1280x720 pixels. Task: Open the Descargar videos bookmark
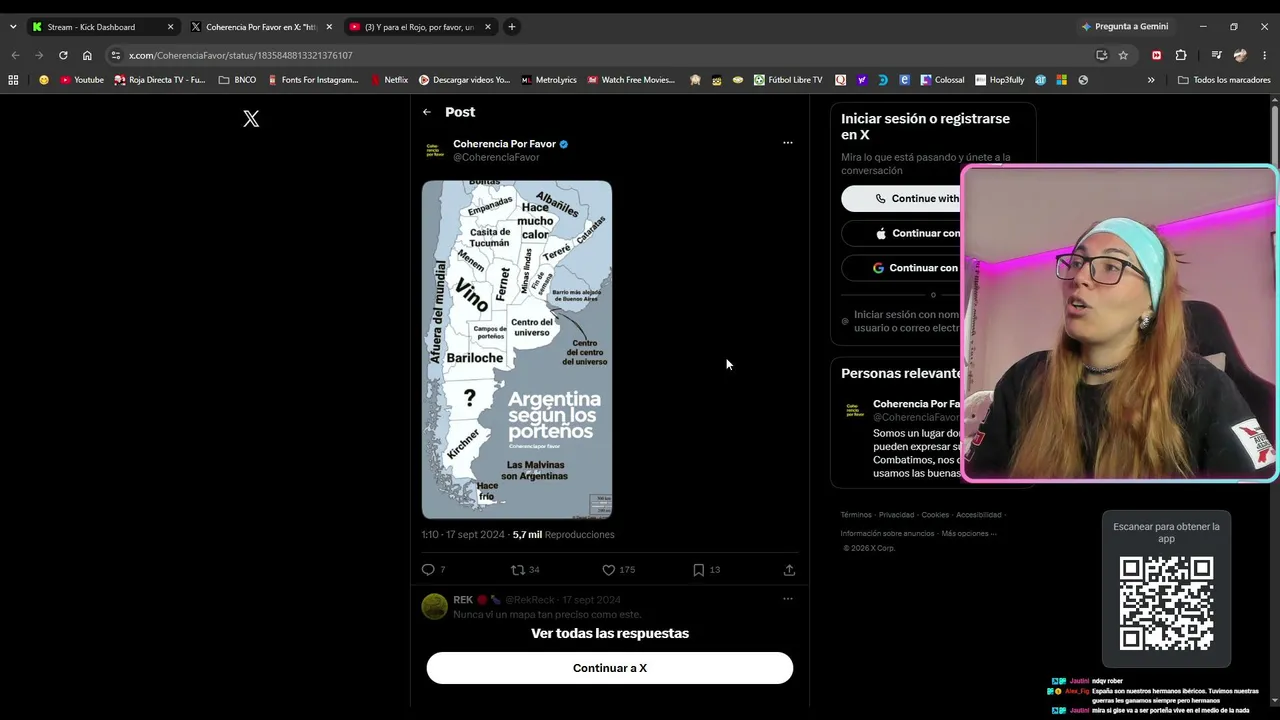click(464, 80)
